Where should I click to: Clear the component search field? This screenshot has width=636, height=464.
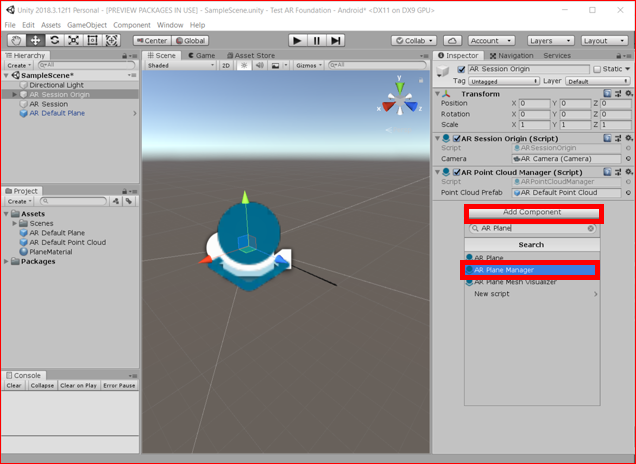[591, 228]
